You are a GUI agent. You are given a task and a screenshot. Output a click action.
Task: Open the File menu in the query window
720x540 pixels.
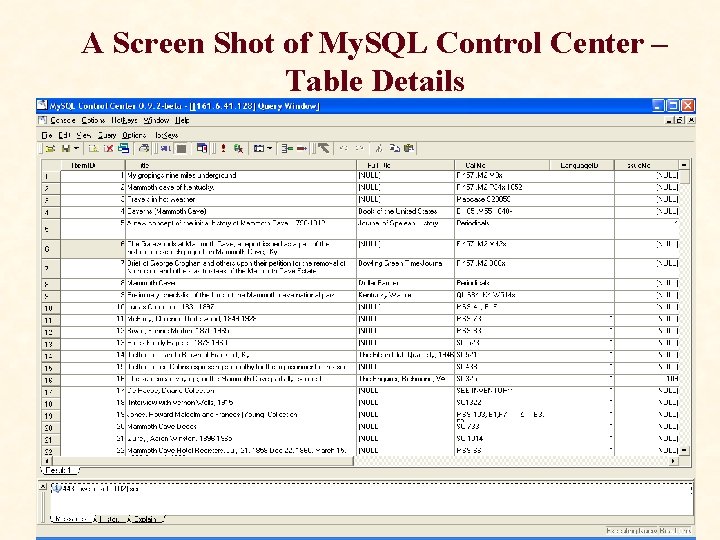[x=47, y=135]
